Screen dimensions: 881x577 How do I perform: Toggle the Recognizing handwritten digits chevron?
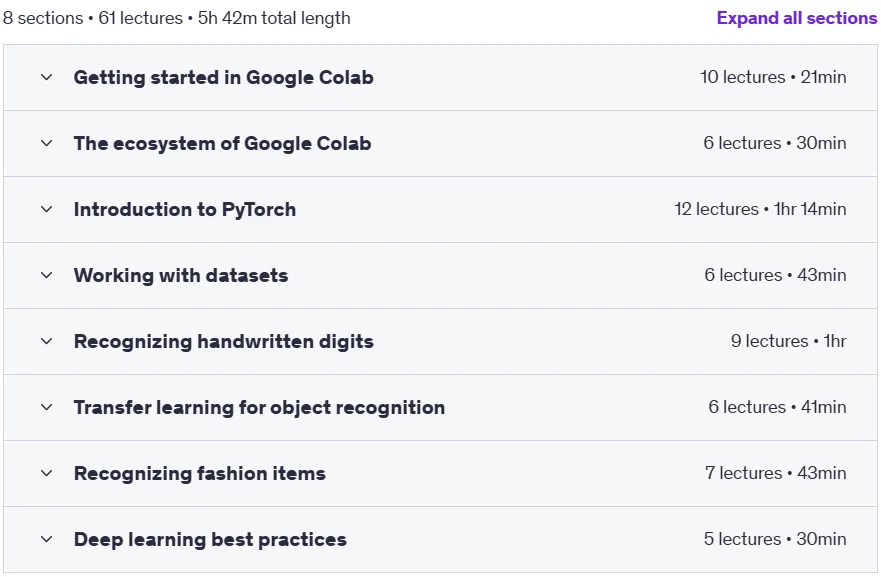tap(47, 341)
